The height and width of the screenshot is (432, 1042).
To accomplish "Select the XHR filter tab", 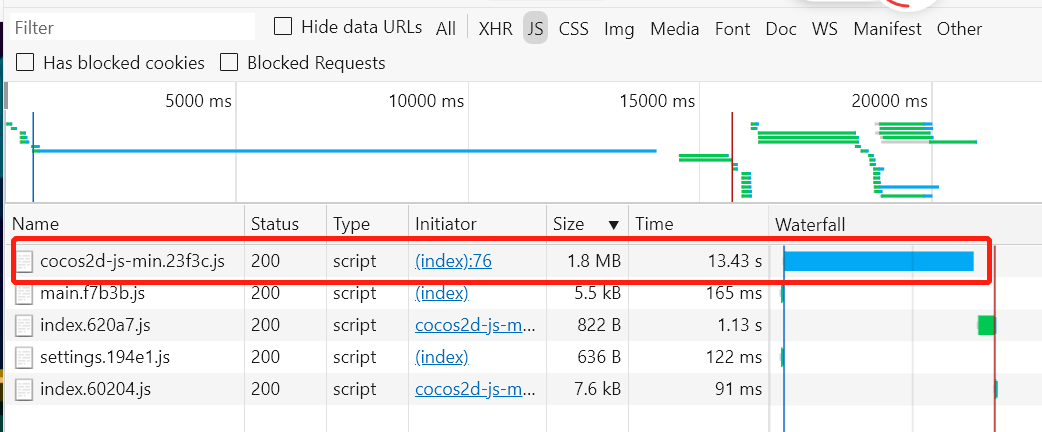I will (x=495, y=29).
